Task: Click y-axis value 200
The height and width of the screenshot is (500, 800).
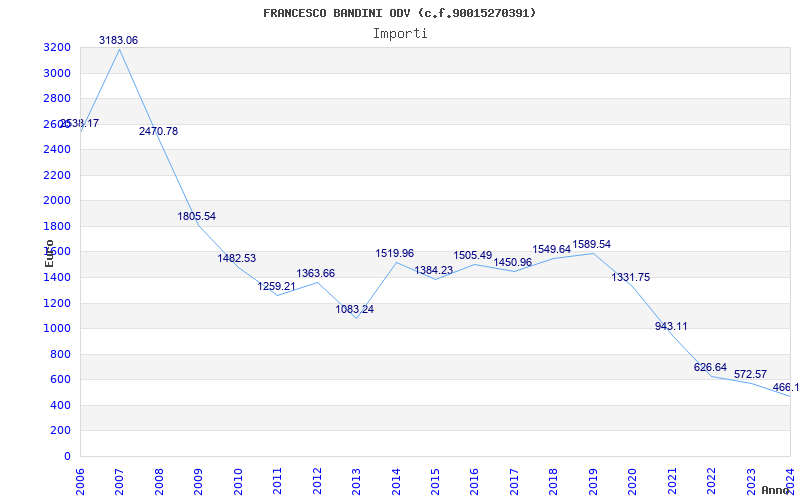Action: tap(61, 431)
